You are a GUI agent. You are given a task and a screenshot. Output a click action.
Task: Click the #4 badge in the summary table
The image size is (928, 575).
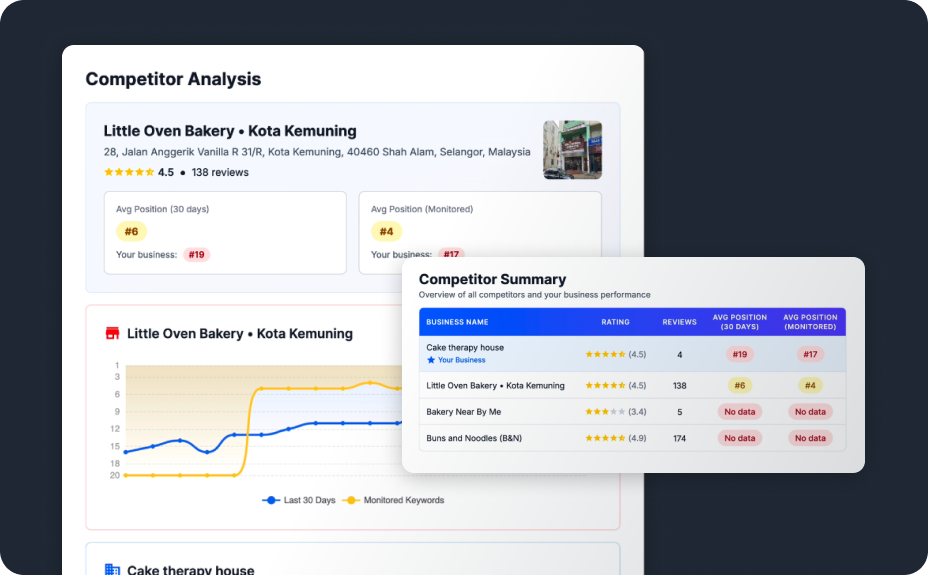(810, 385)
